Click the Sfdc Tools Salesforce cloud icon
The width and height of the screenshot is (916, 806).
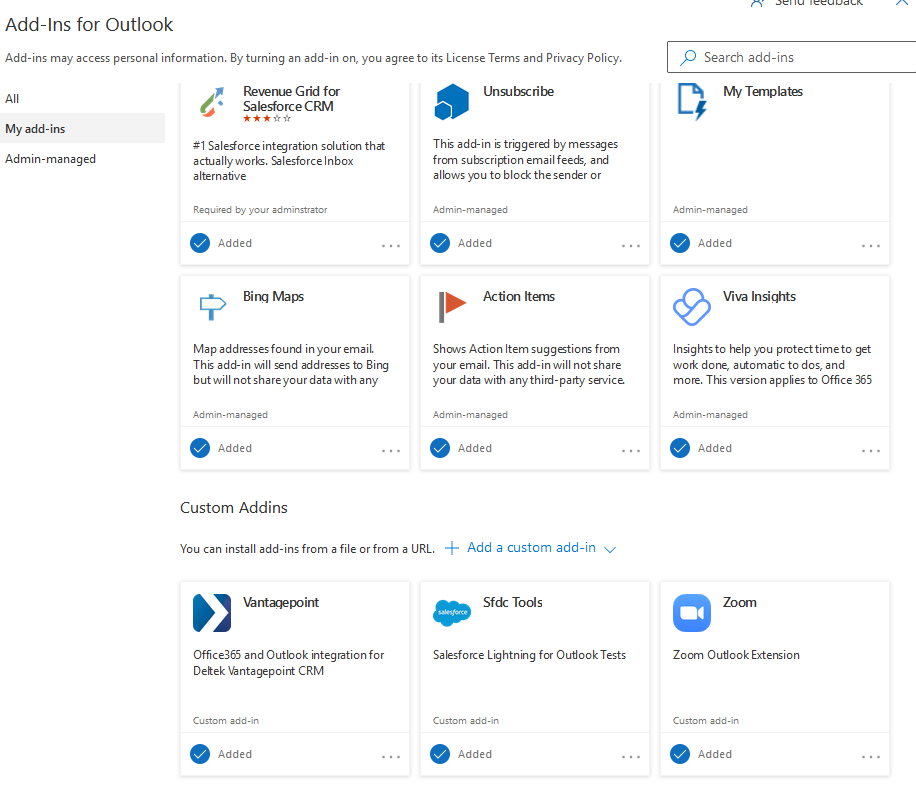(452, 613)
